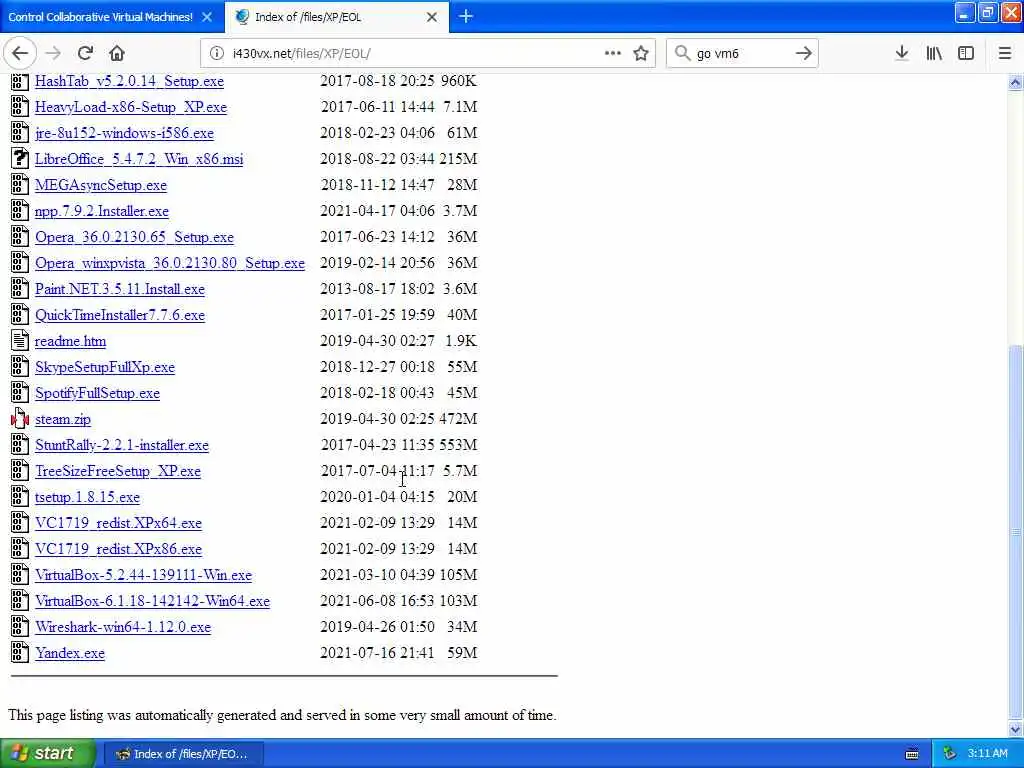Click the search magnifier icon
The height and width of the screenshot is (768, 1024).
(682, 53)
